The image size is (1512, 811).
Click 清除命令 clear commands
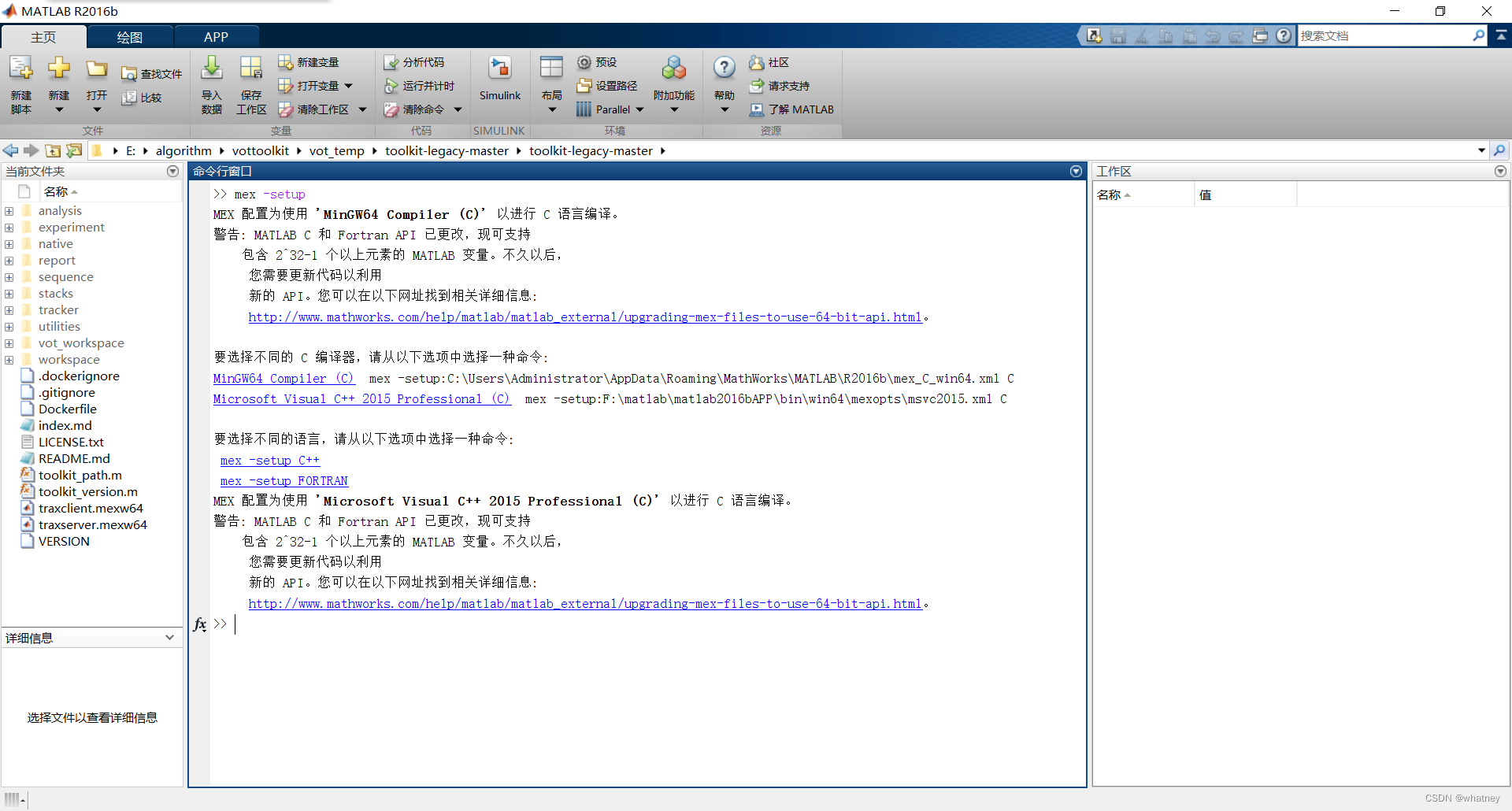(414, 109)
